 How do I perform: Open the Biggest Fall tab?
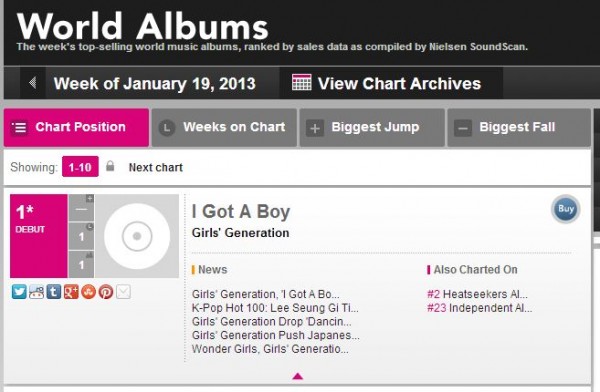click(x=519, y=127)
